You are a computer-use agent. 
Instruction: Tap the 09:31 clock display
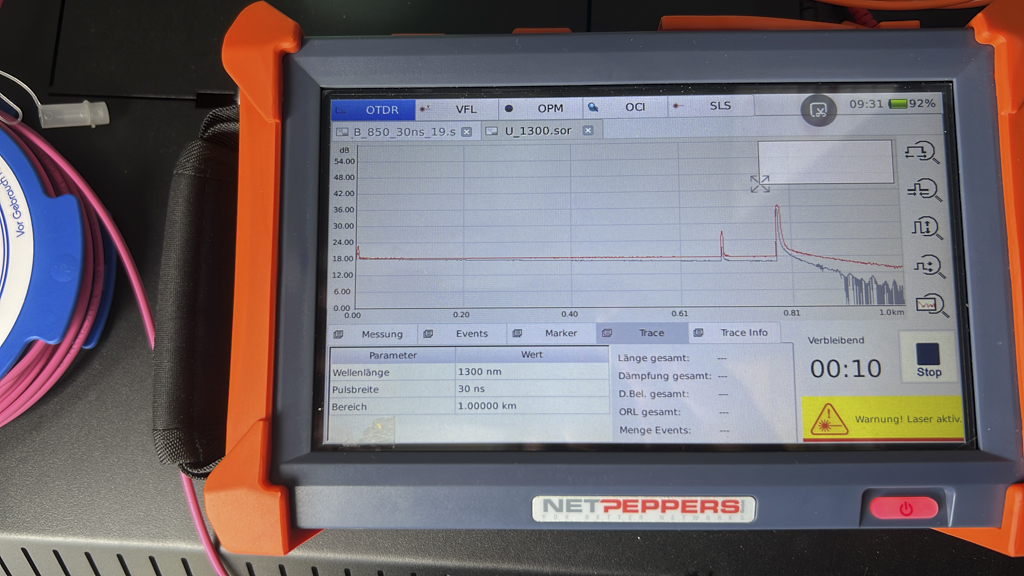point(866,104)
